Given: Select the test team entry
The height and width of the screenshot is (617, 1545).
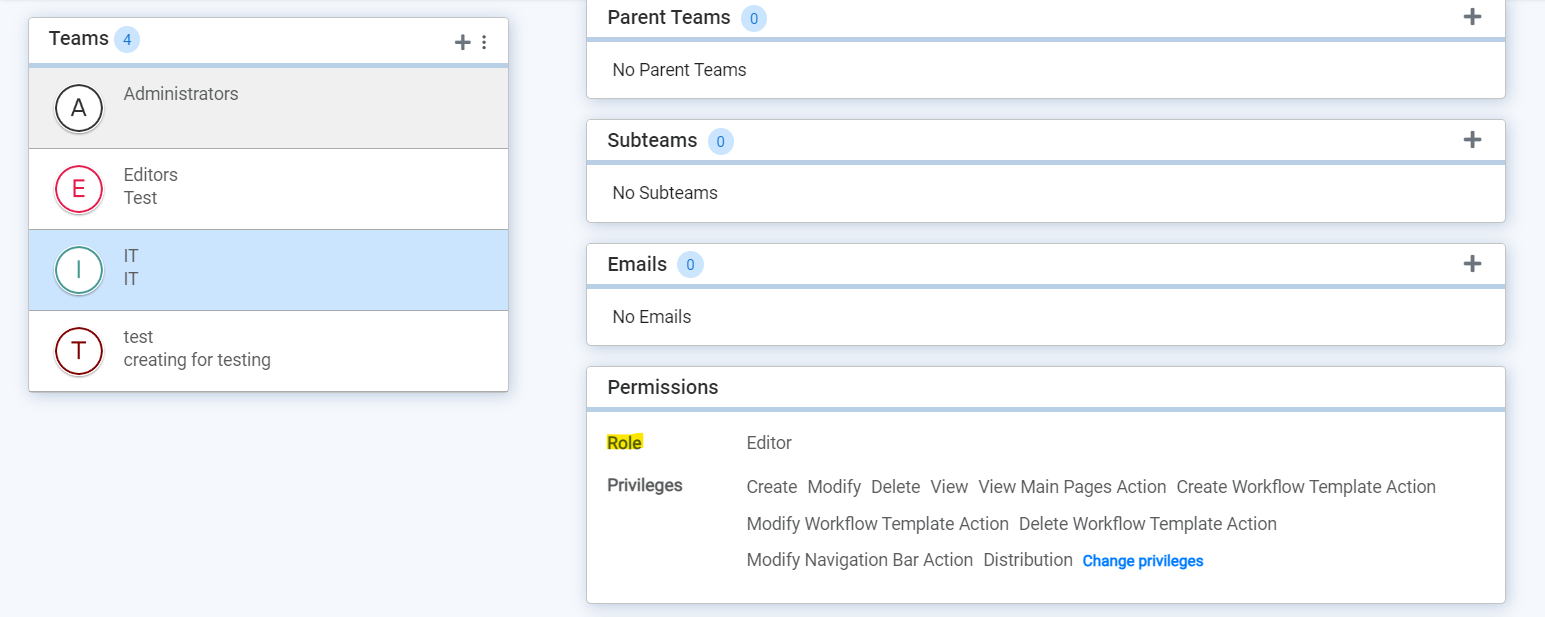Looking at the screenshot, I should tap(300, 351).
